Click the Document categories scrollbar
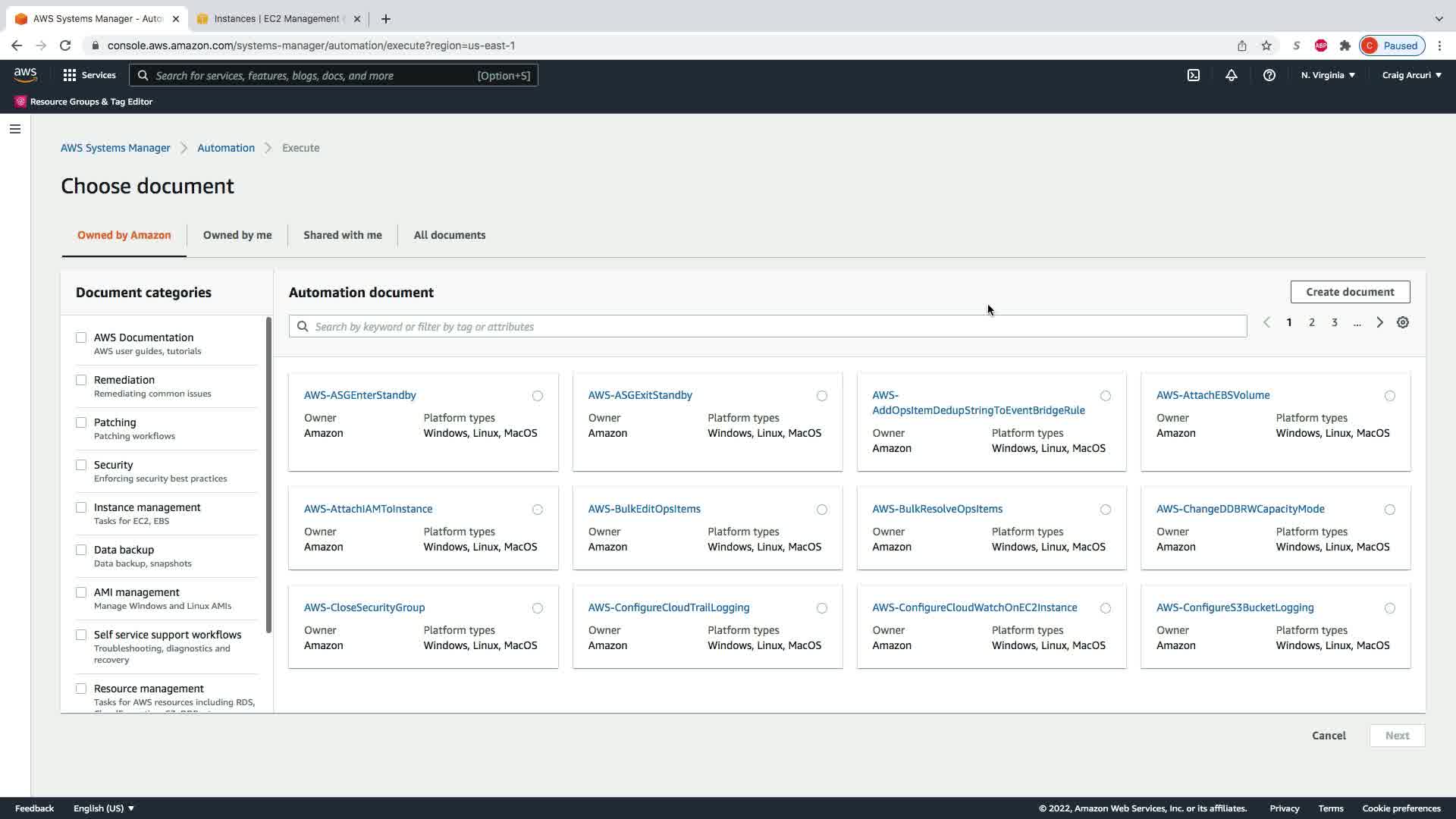This screenshot has width=1456, height=819. [268, 475]
